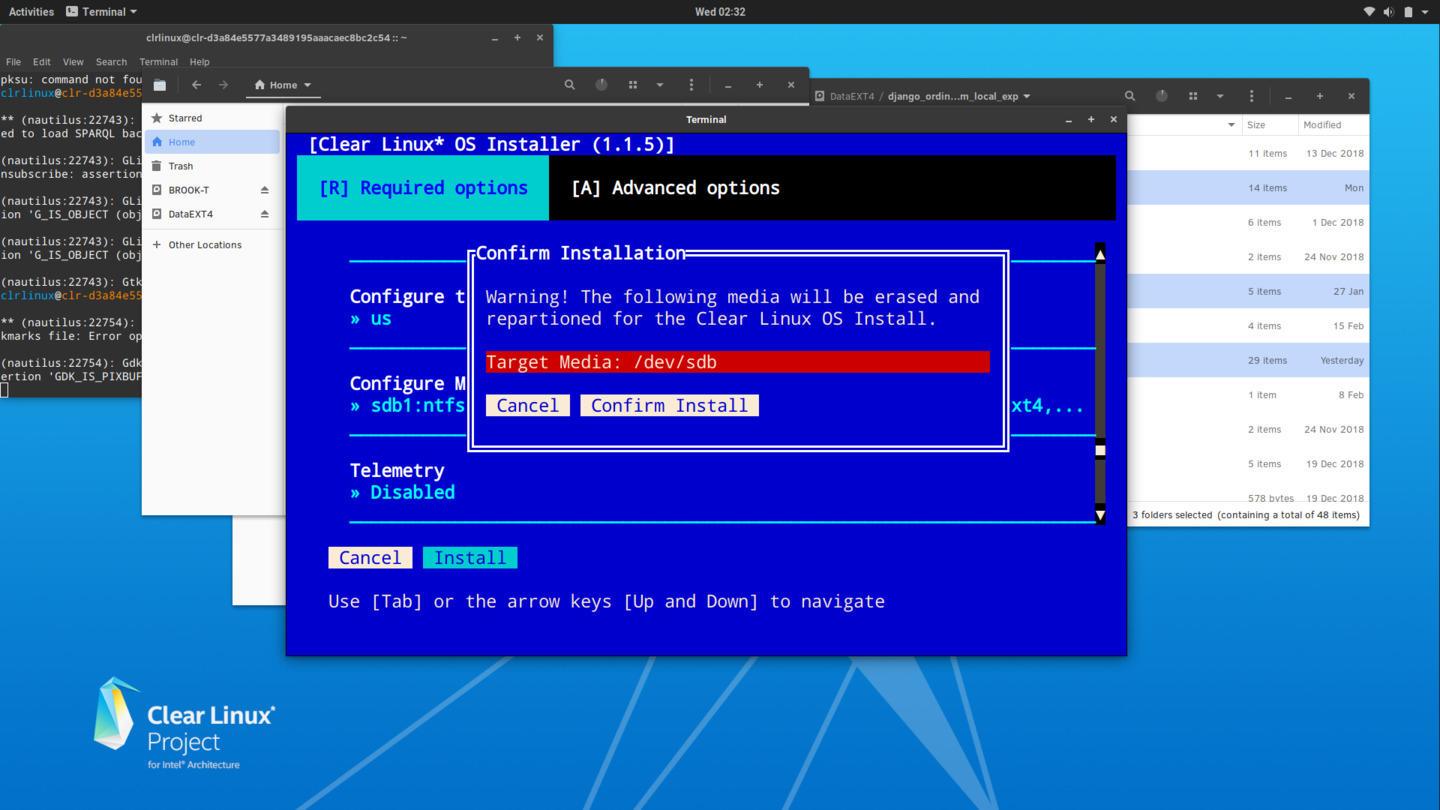Select the 14 items row modified Mon
This screenshot has height=810, width=1440.
pos(1248,188)
